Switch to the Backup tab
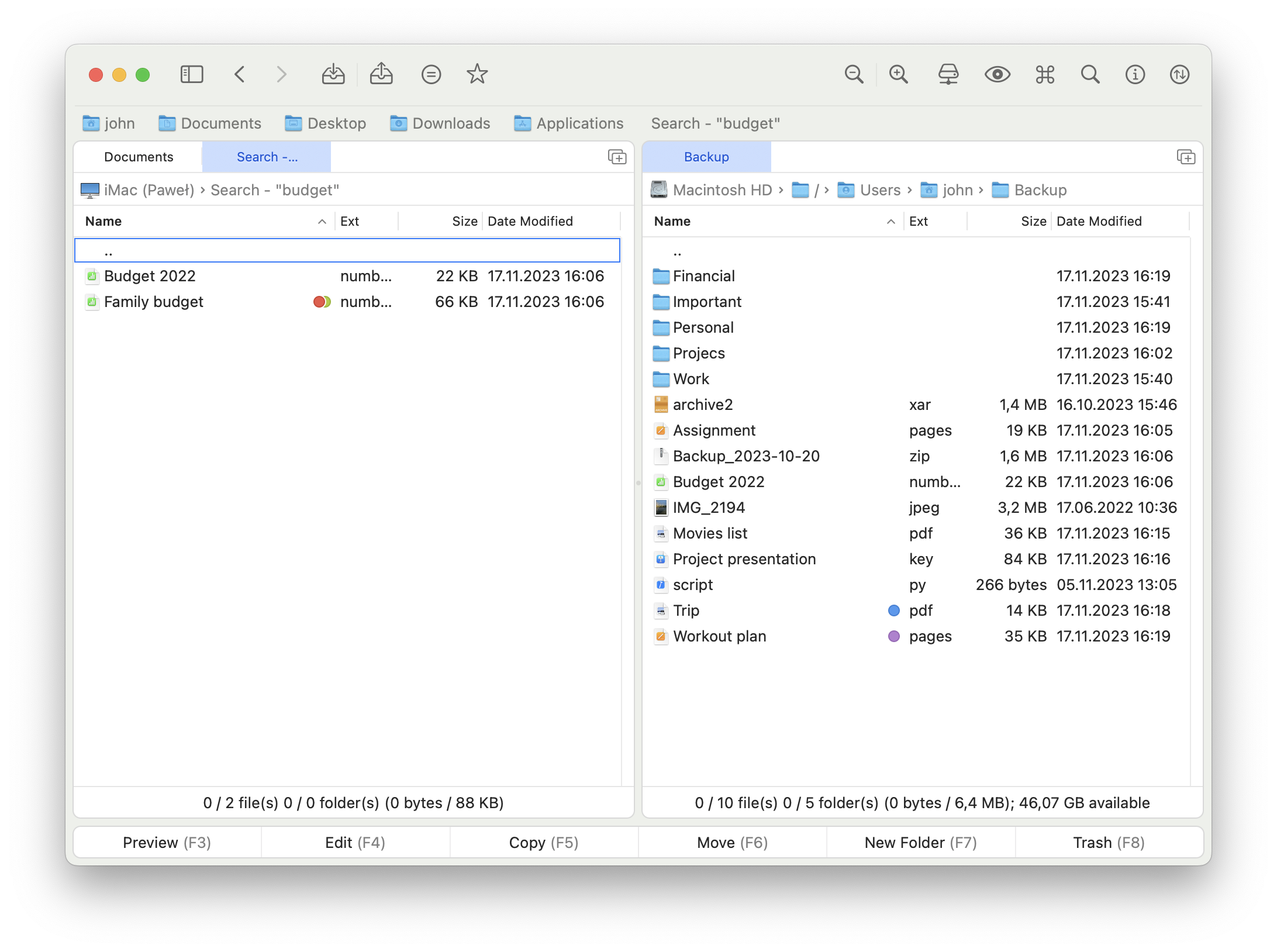This screenshot has height=952, width=1277. tap(706, 157)
